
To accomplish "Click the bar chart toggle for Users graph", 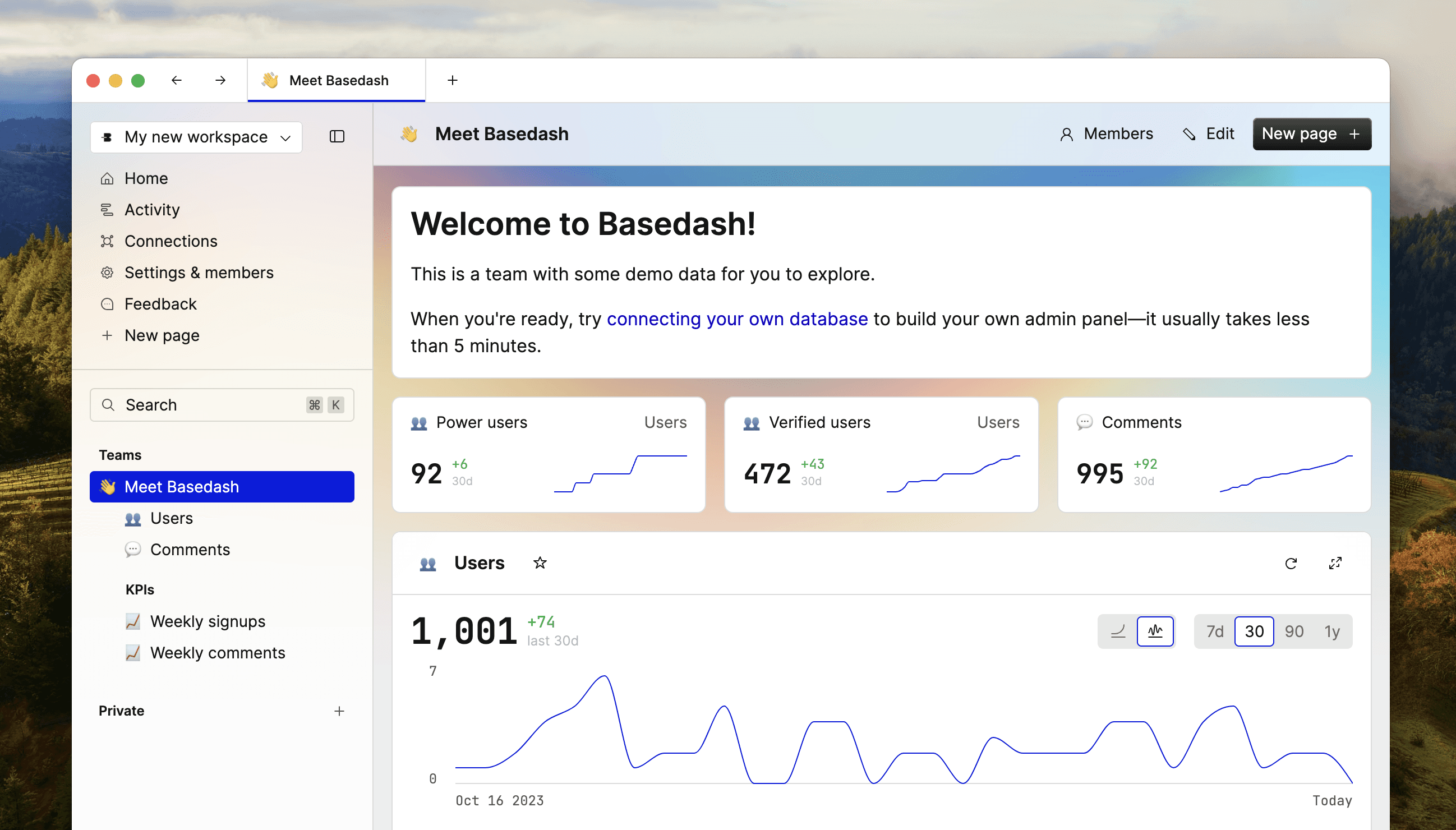I will (x=1155, y=630).
